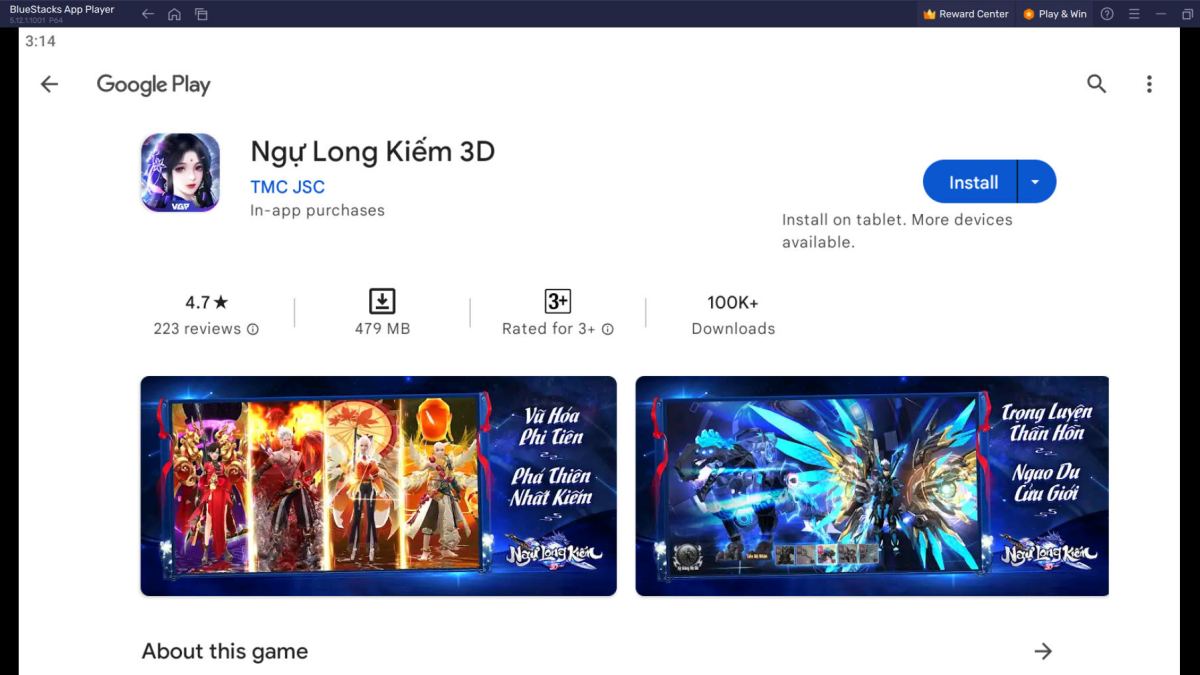Click the 100K+ downloads count
The image size is (1200, 675).
[x=733, y=302]
